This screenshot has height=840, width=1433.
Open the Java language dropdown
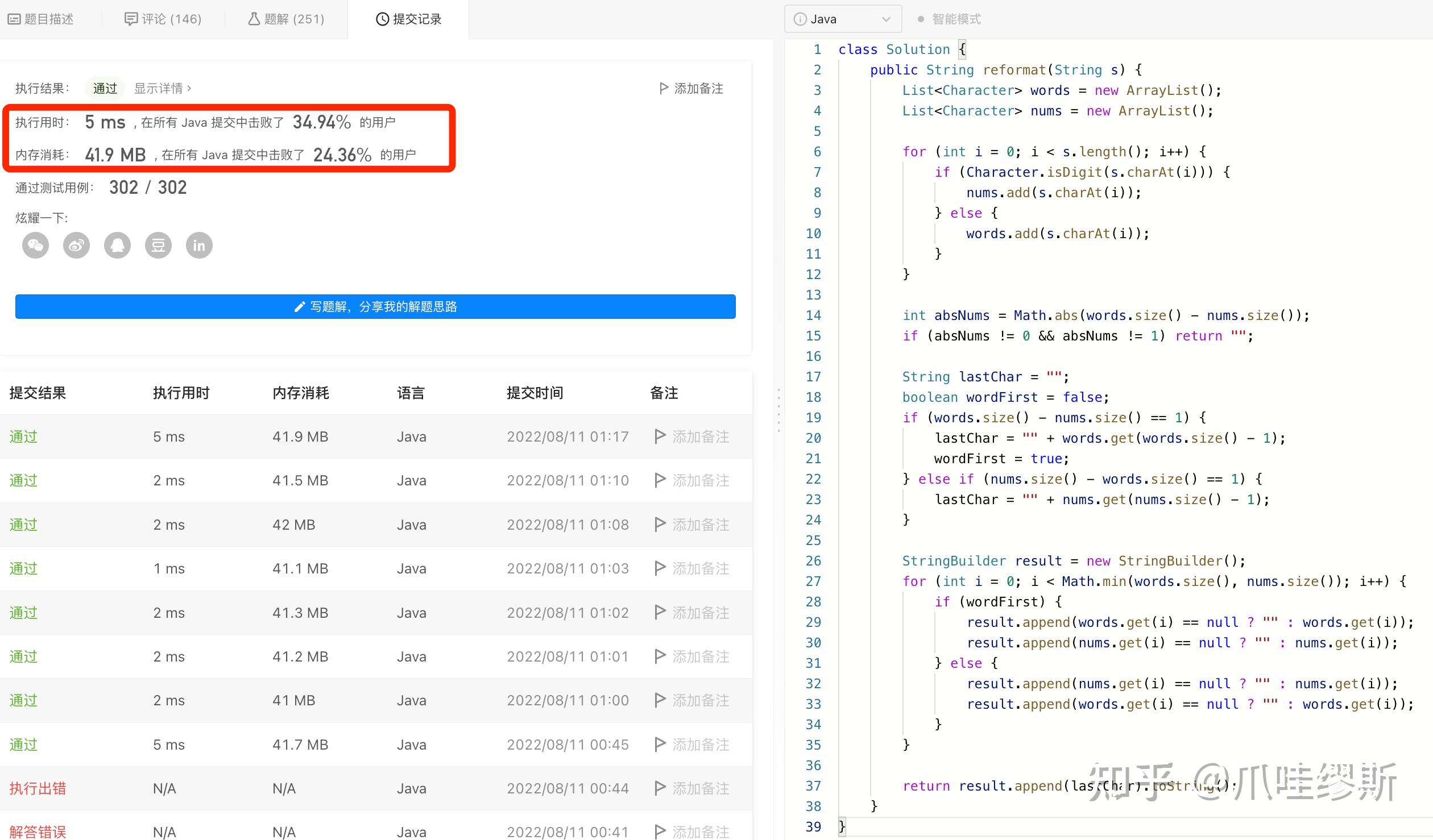pos(886,19)
